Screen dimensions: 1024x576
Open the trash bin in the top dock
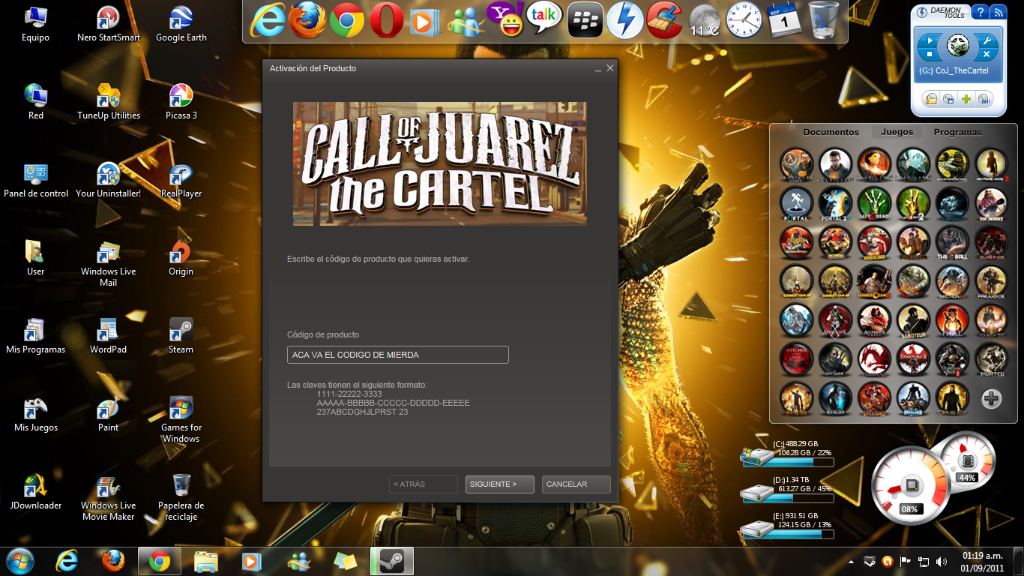coord(823,20)
